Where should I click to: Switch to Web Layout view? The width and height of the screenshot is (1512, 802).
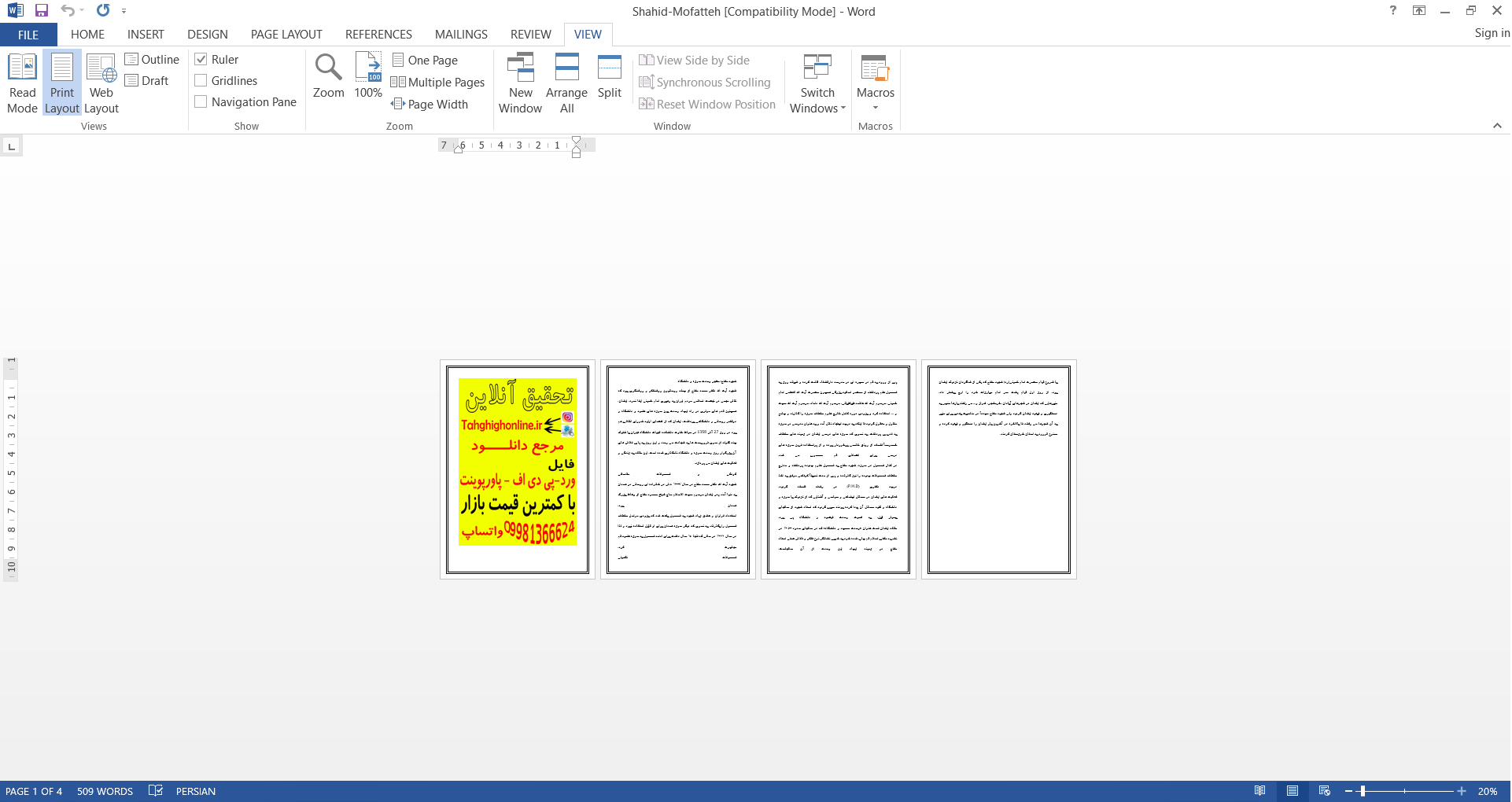pyautogui.click(x=101, y=83)
